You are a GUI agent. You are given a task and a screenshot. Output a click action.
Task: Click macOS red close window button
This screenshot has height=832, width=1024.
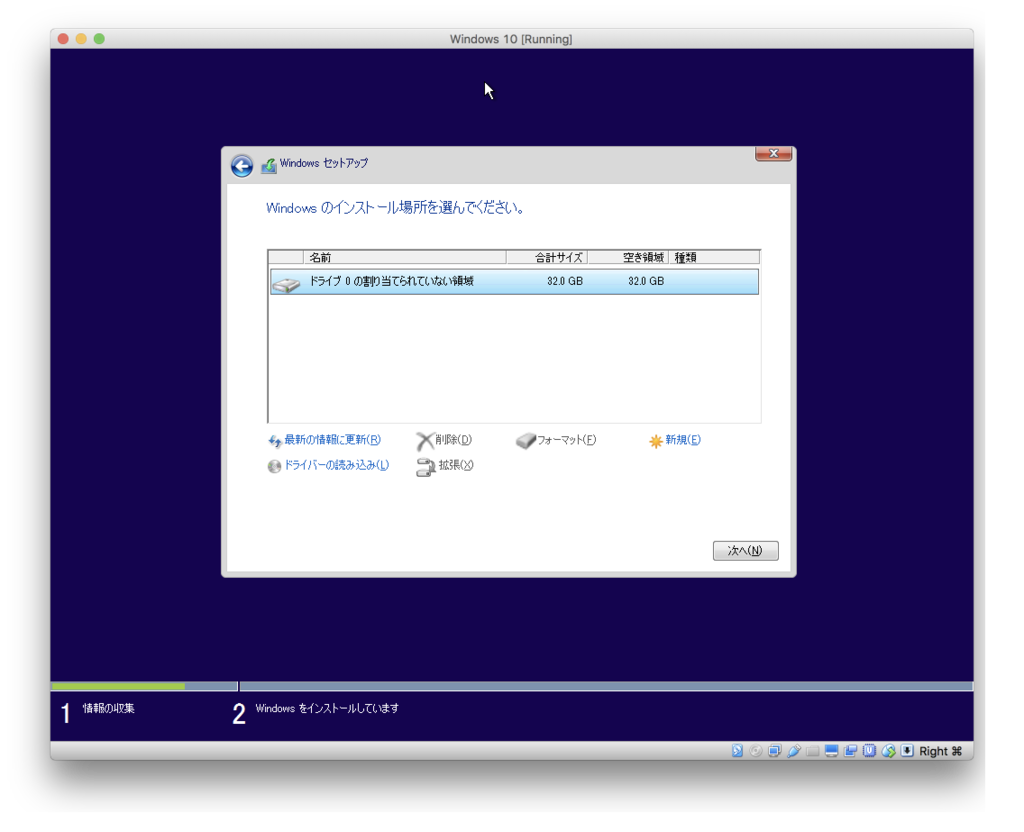(x=63, y=39)
